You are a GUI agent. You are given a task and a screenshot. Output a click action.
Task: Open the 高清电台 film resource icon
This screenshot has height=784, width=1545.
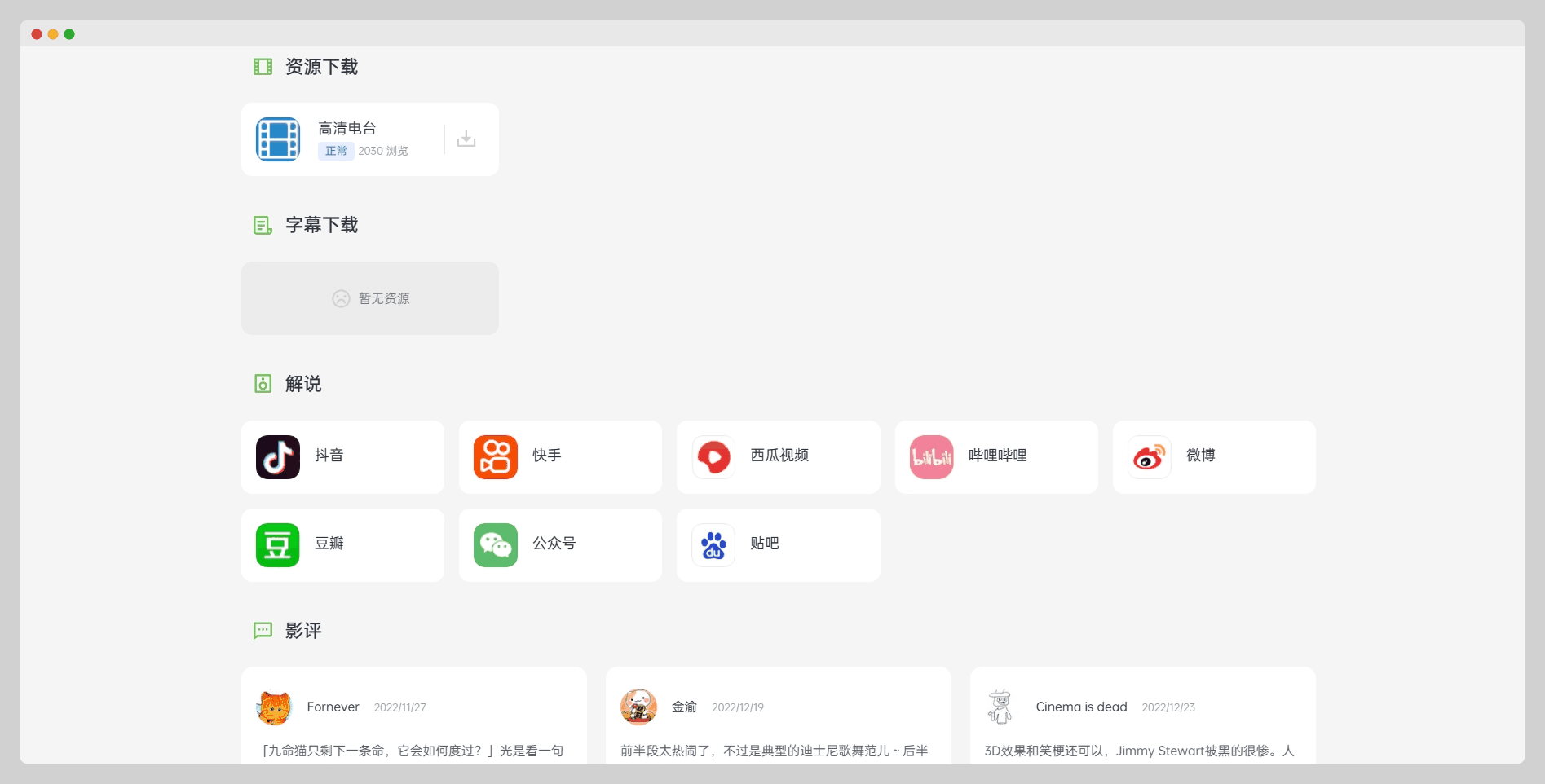pos(278,139)
